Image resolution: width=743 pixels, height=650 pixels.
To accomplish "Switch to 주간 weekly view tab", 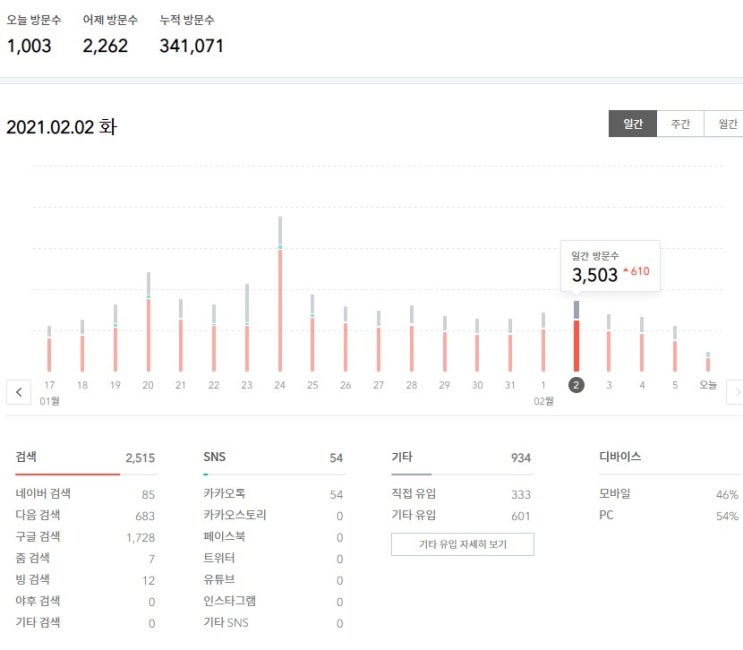I will tap(680, 124).
